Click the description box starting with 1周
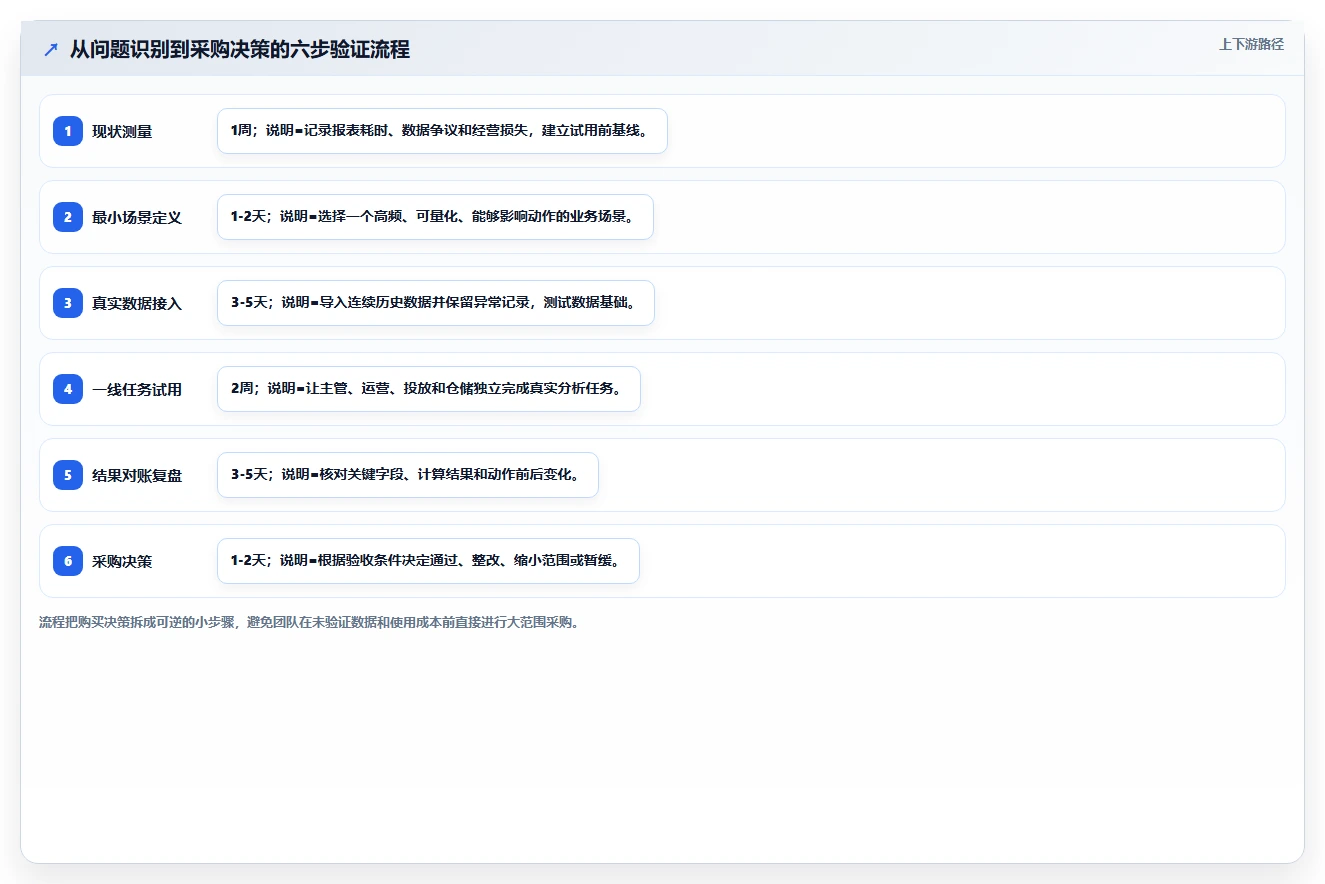The image size is (1325, 884). [x=442, y=131]
